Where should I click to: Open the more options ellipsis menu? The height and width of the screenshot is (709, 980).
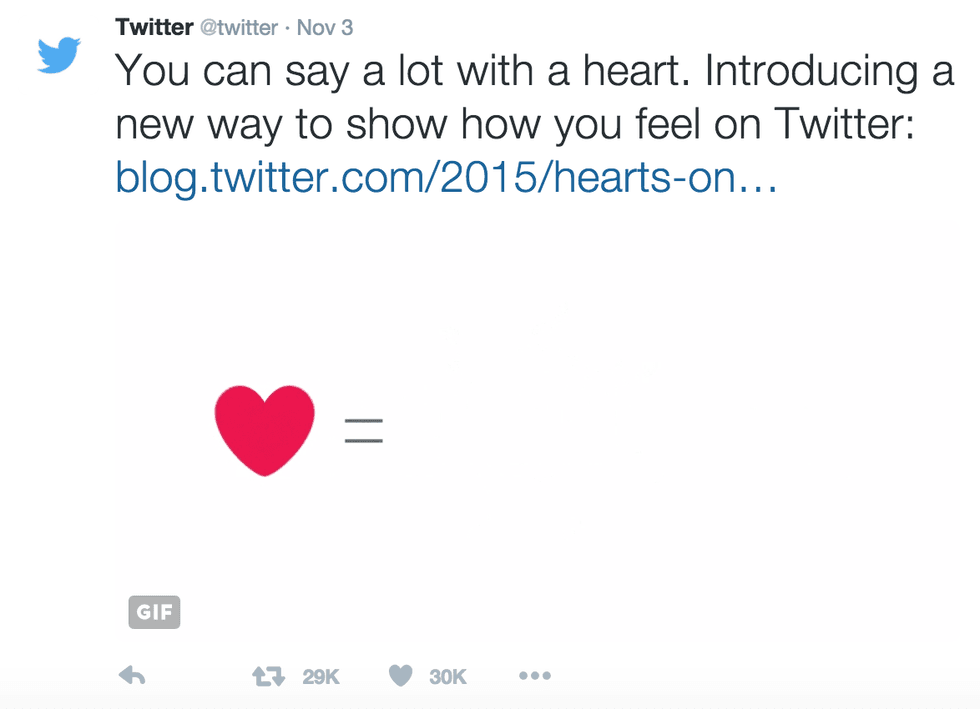535,677
